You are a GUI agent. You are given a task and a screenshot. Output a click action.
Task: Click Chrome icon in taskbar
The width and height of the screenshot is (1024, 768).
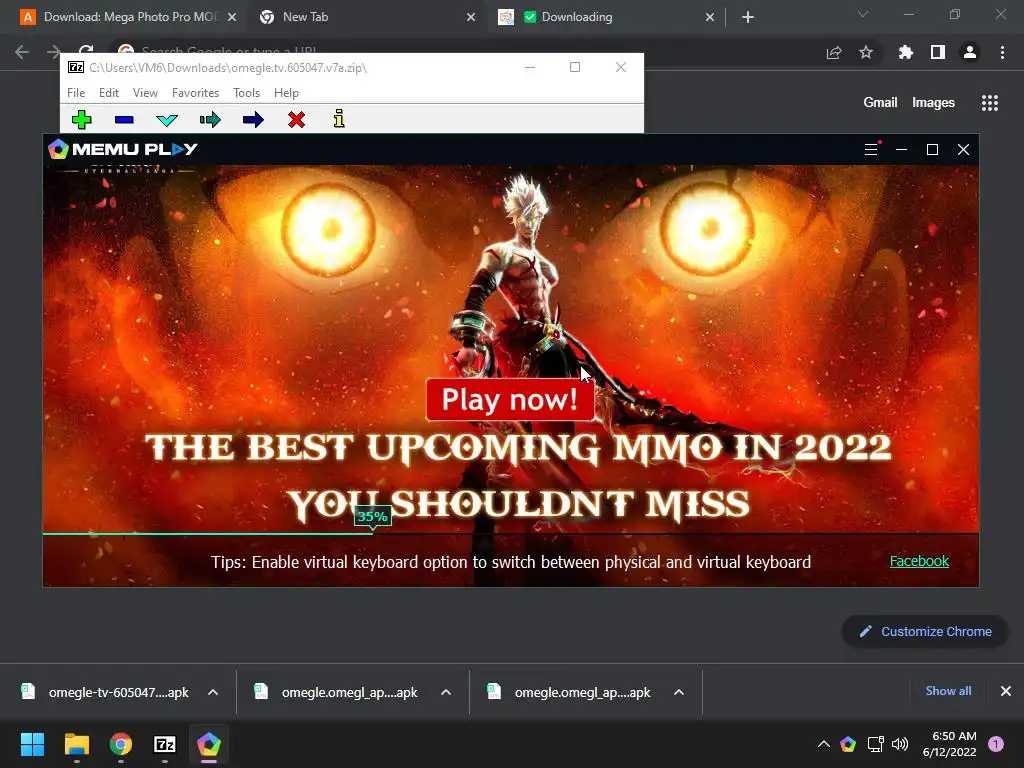[121, 744]
